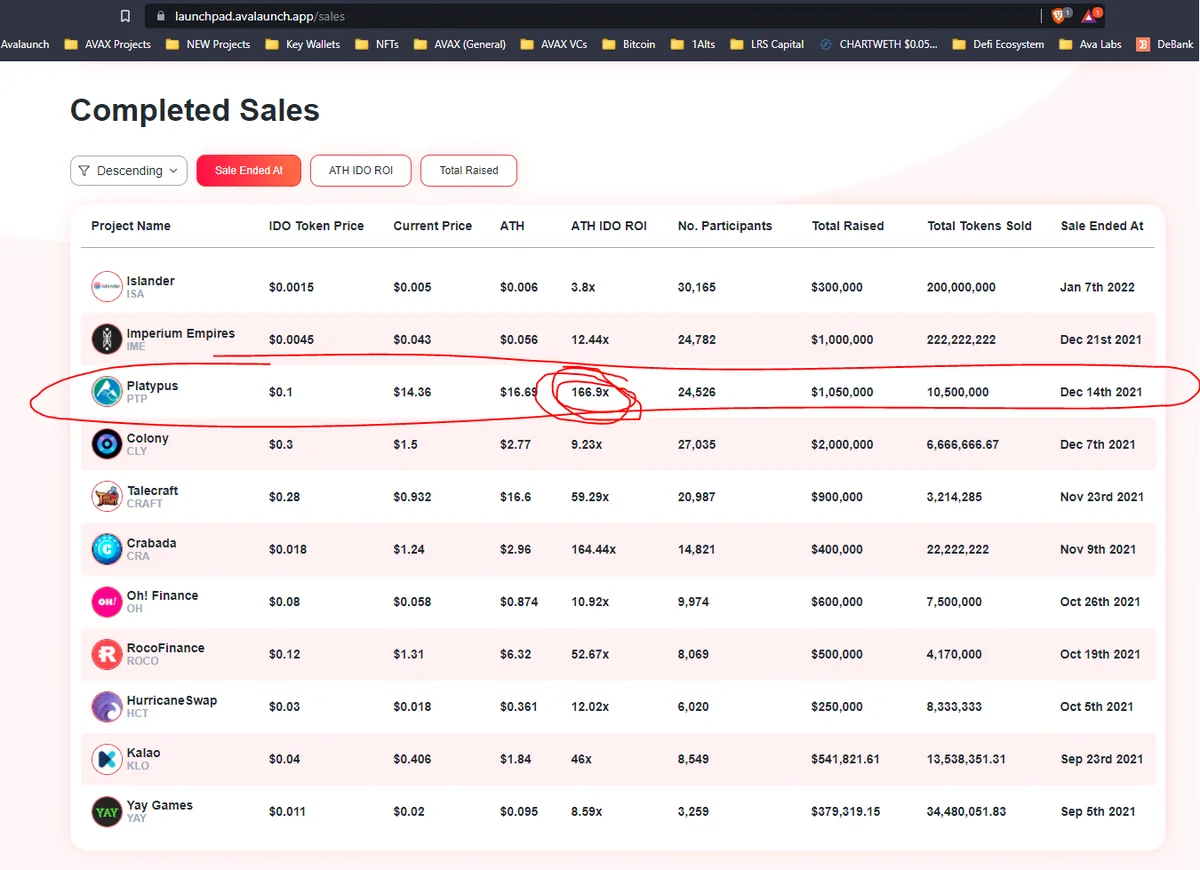Image resolution: width=1200 pixels, height=870 pixels.
Task: Open the HurricaneSwap project name
Action: click(x=172, y=700)
